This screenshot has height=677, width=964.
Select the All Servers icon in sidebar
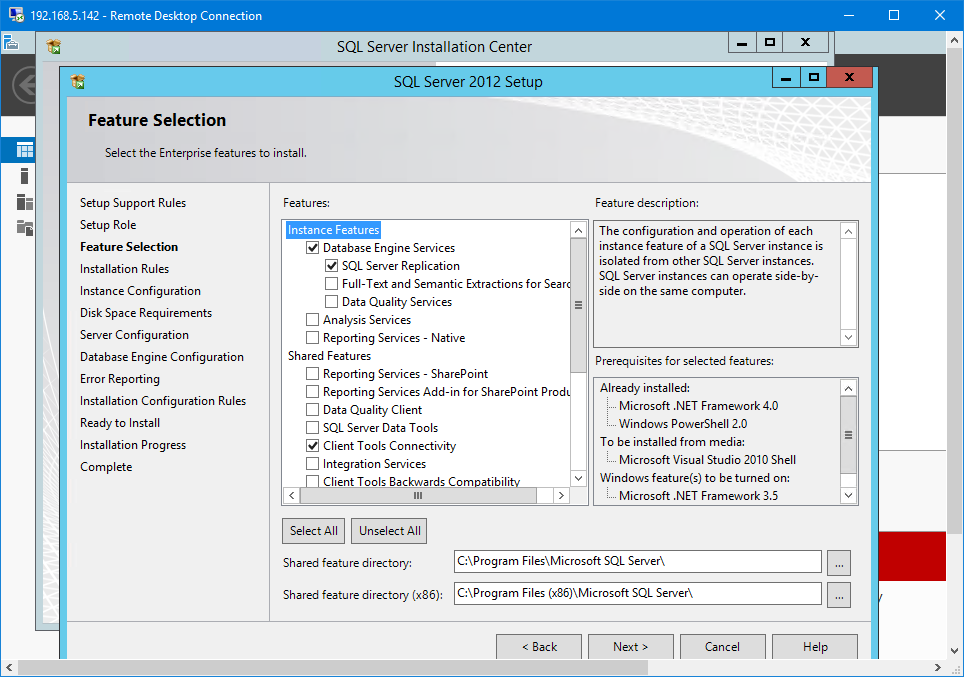[x=25, y=202]
